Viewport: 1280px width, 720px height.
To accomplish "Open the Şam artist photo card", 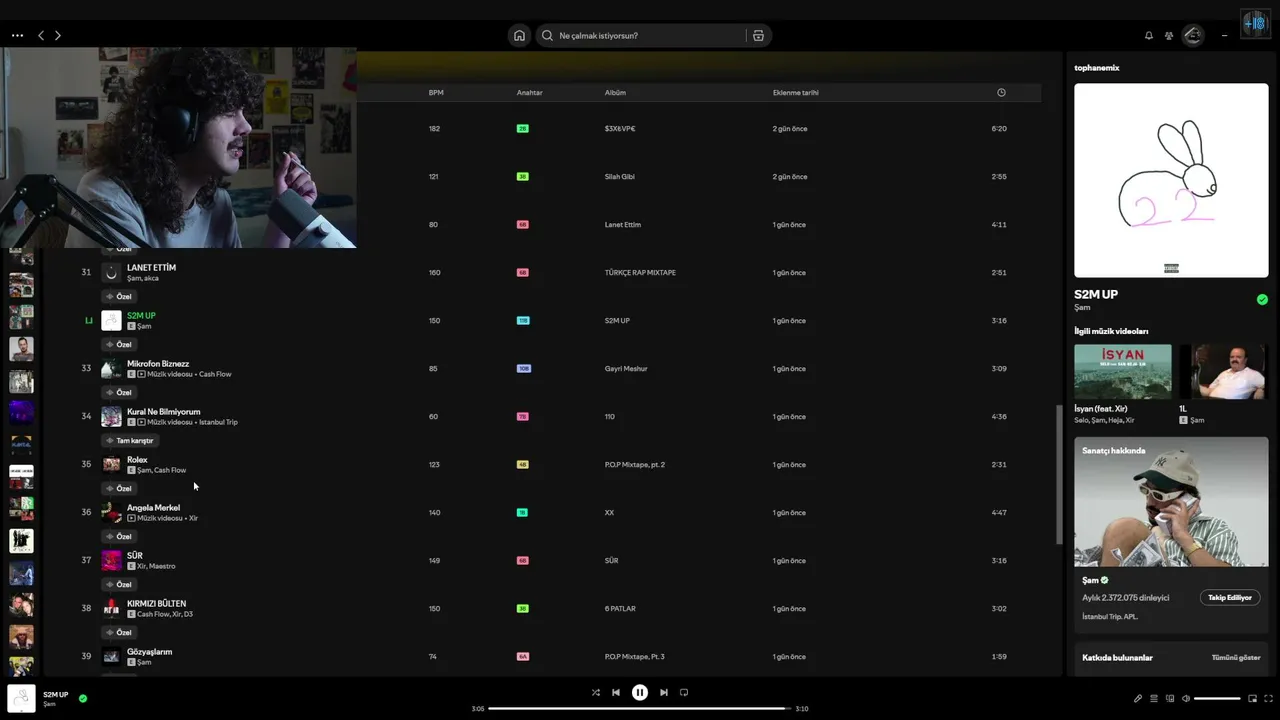I will (1171, 502).
